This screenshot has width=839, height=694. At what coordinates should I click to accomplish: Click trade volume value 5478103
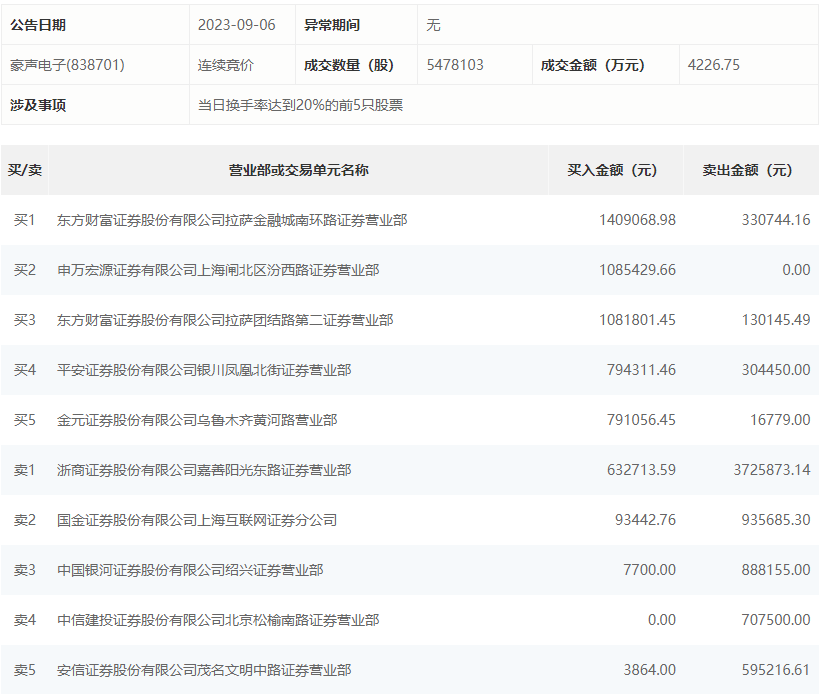point(455,65)
